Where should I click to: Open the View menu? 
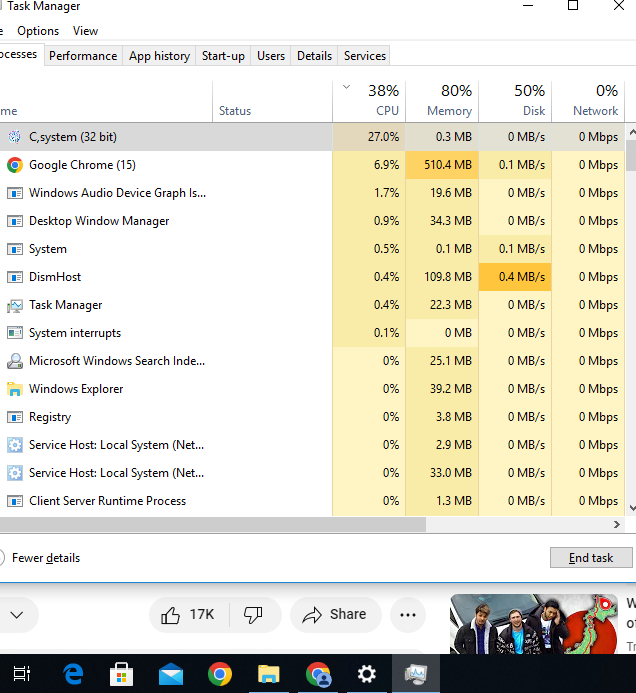(85, 31)
